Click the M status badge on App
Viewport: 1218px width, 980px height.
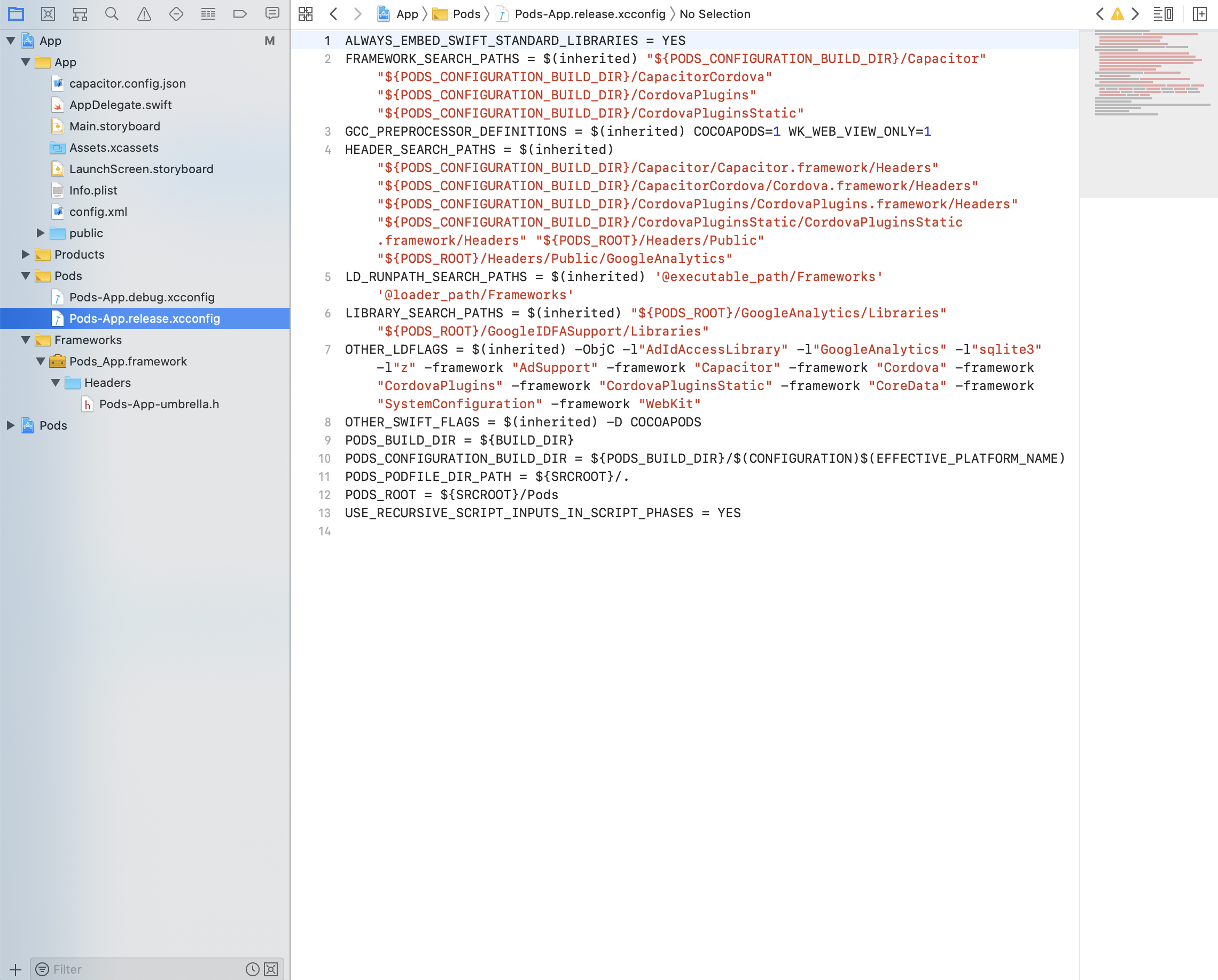tap(269, 41)
